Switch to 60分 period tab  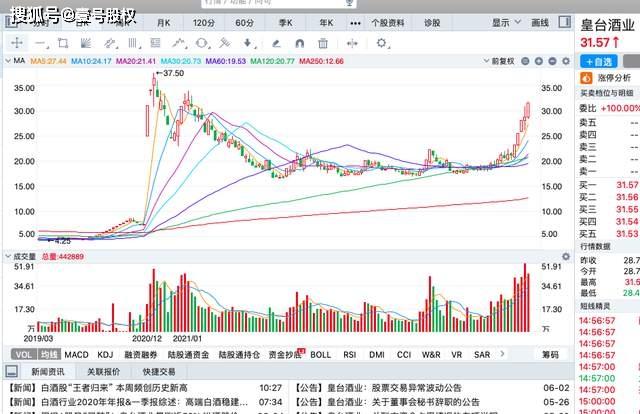[x=244, y=23]
